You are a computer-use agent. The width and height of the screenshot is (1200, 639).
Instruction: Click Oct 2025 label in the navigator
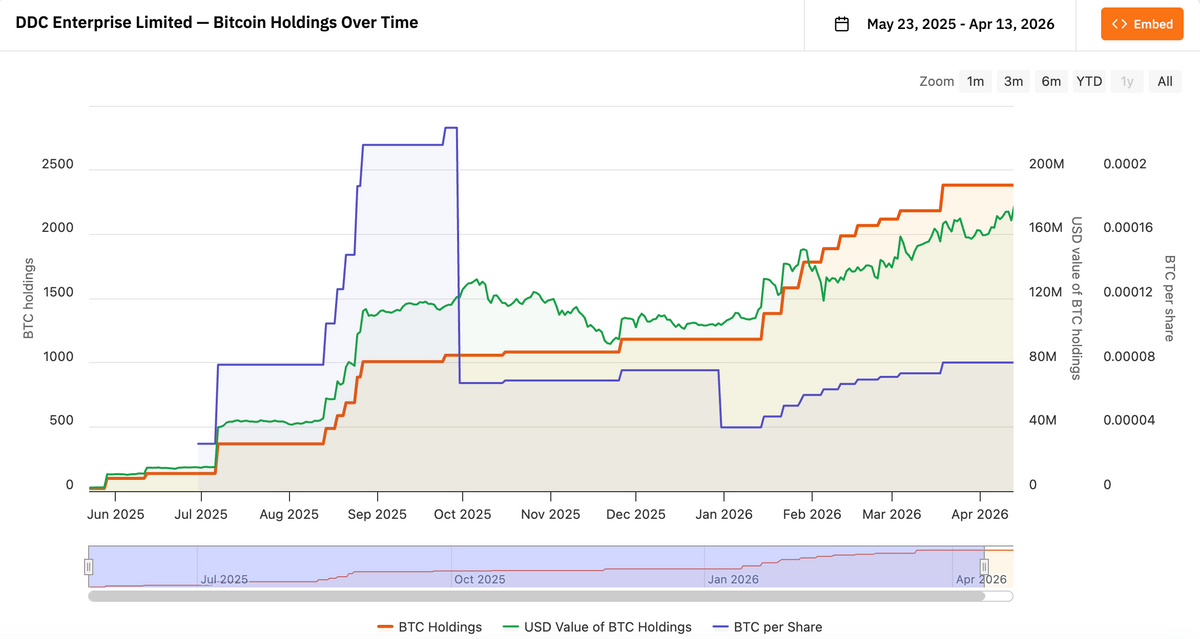[479, 579]
